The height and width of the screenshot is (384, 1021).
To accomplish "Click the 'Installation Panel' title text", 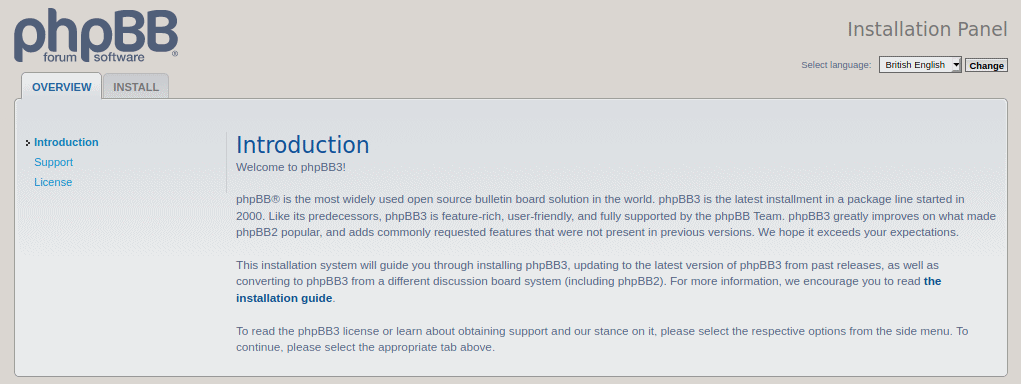I will click(927, 29).
